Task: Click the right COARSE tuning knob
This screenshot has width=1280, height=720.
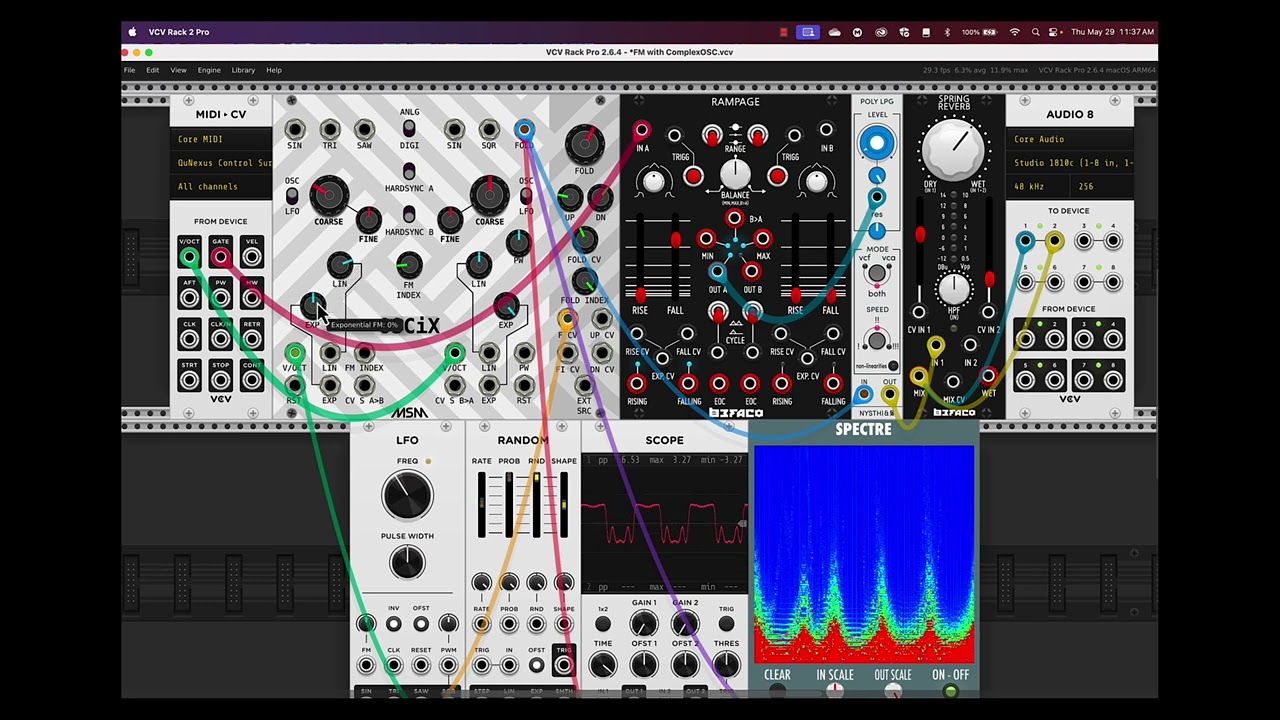Action: (488, 195)
